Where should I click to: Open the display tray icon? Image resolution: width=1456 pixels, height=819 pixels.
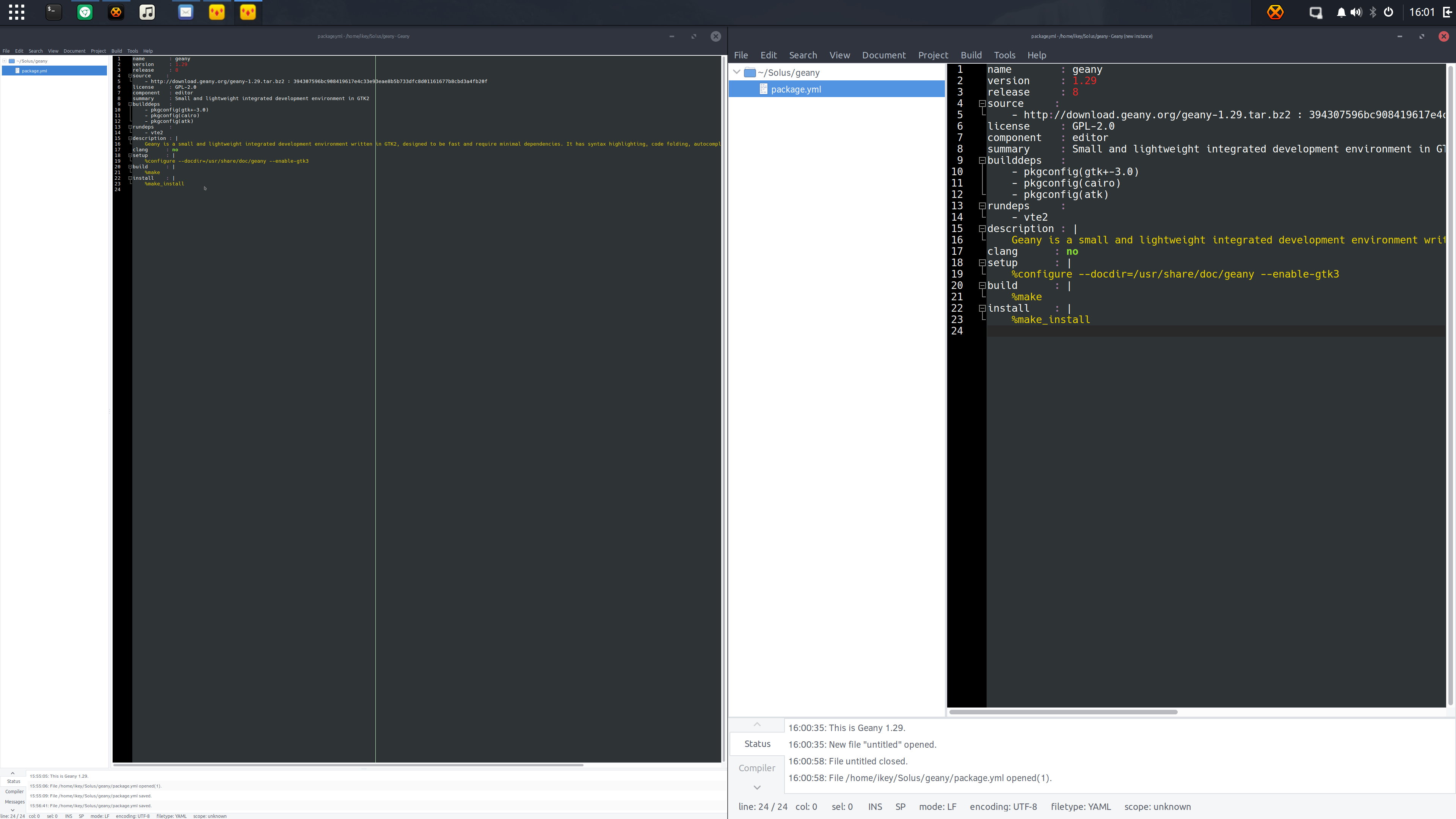click(x=1316, y=13)
